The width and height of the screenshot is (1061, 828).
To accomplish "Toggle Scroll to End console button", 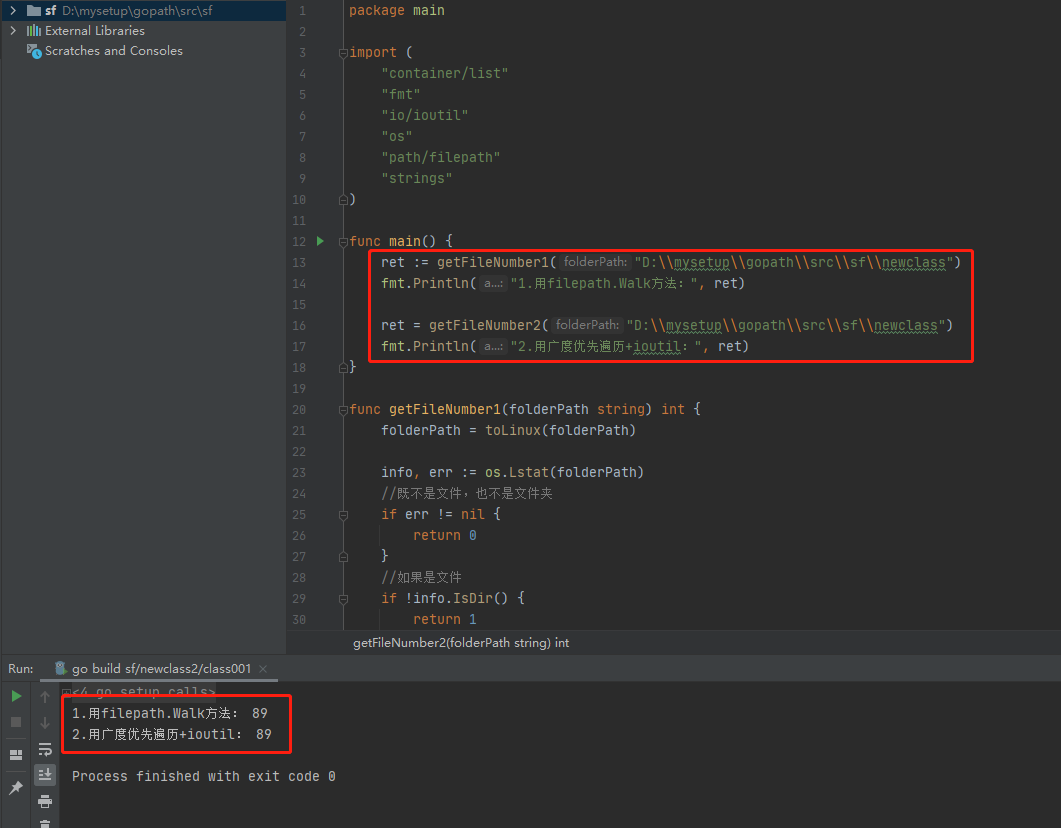I will pyautogui.click(x=45, y=775).
